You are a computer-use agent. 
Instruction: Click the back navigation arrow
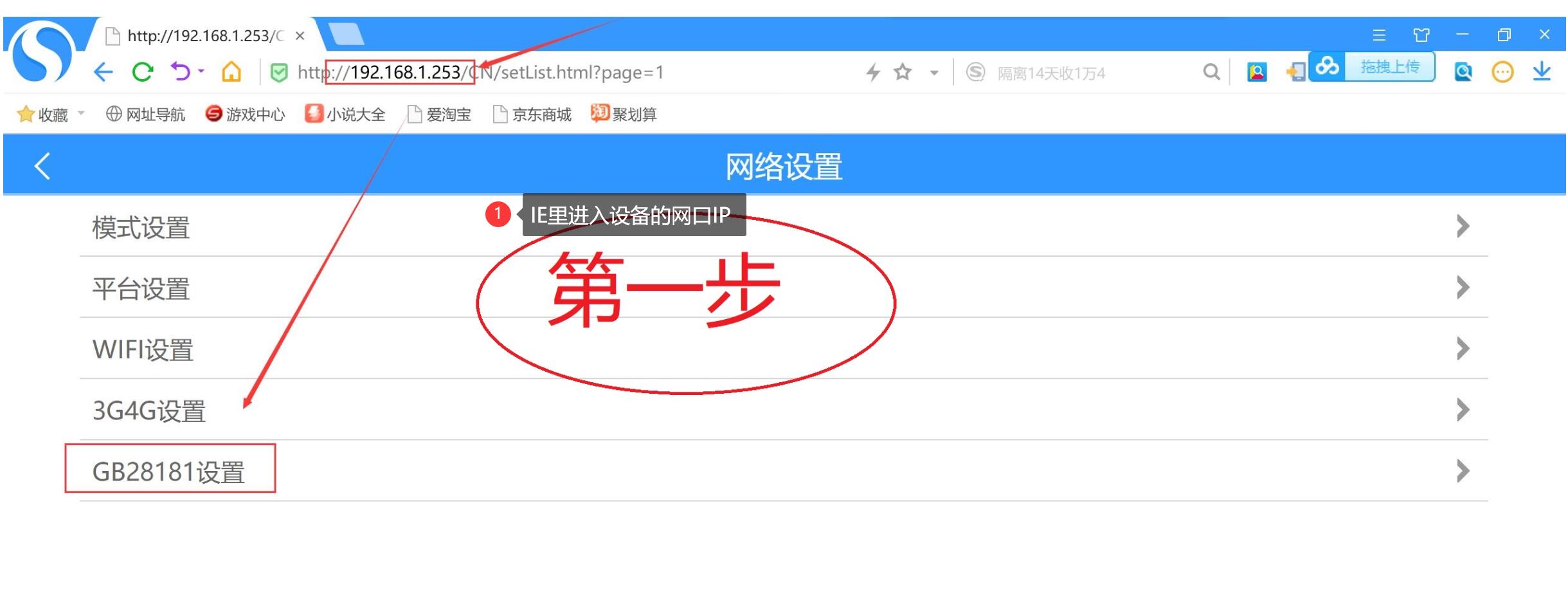pyautogui.click(x=103, y=71)
